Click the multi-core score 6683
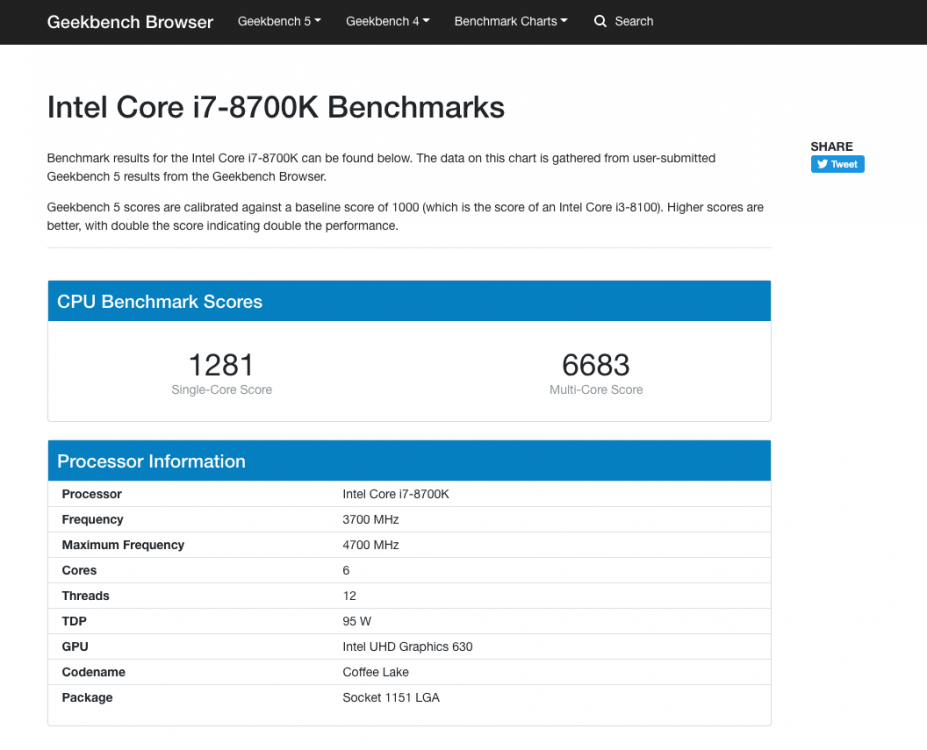The width and height of the screenshot is (927, 750). point(595,365)
